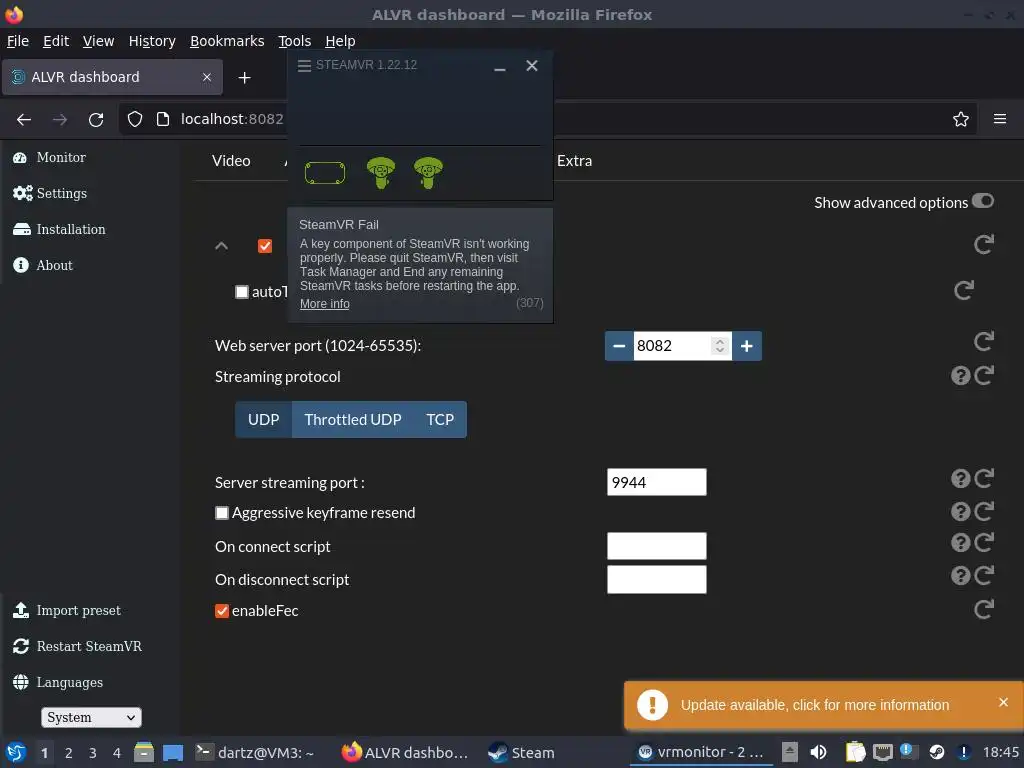The width and height of the screenshot is (1024, 768).
Task: Open the Firefox application menu
Action: pyautogui.click(x=1000, y=120)
